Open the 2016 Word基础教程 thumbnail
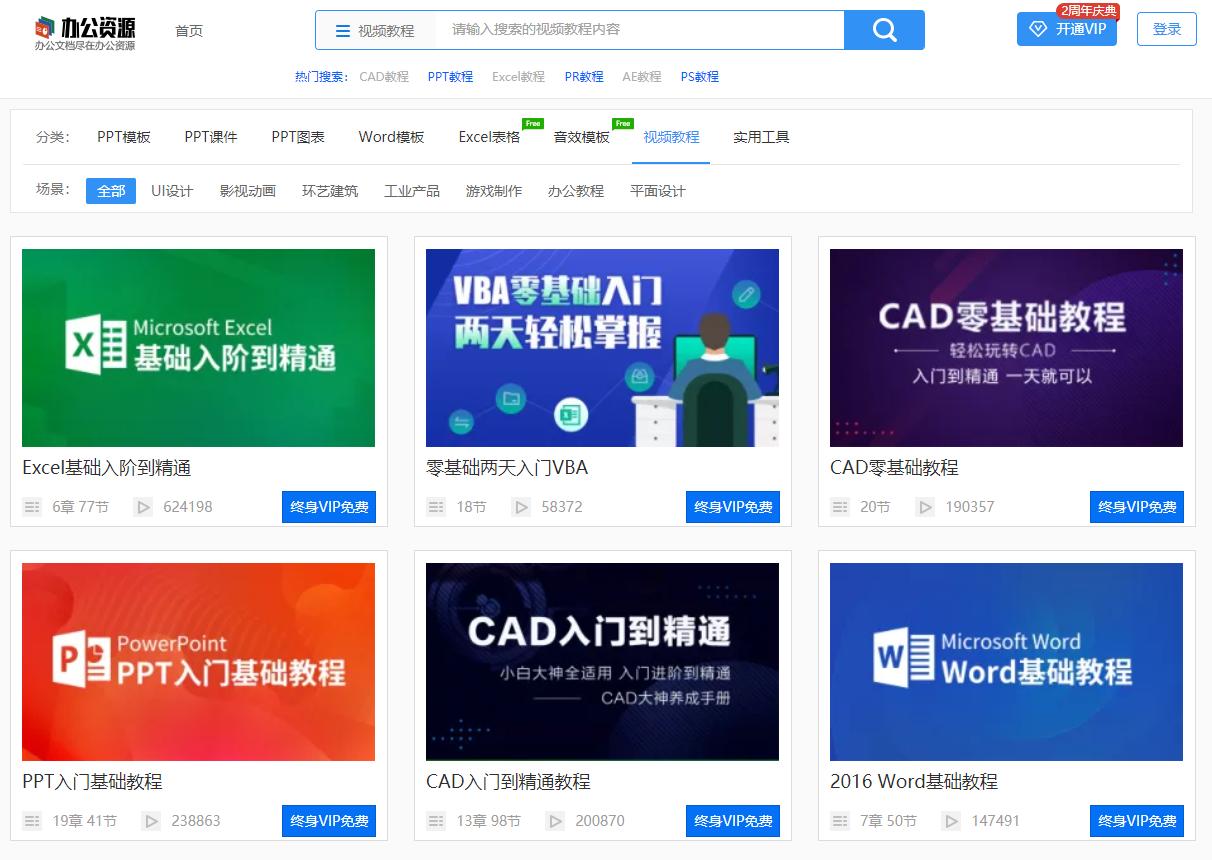The height and width of the screenshot is (860, 1212). [x=1006, y=662]
